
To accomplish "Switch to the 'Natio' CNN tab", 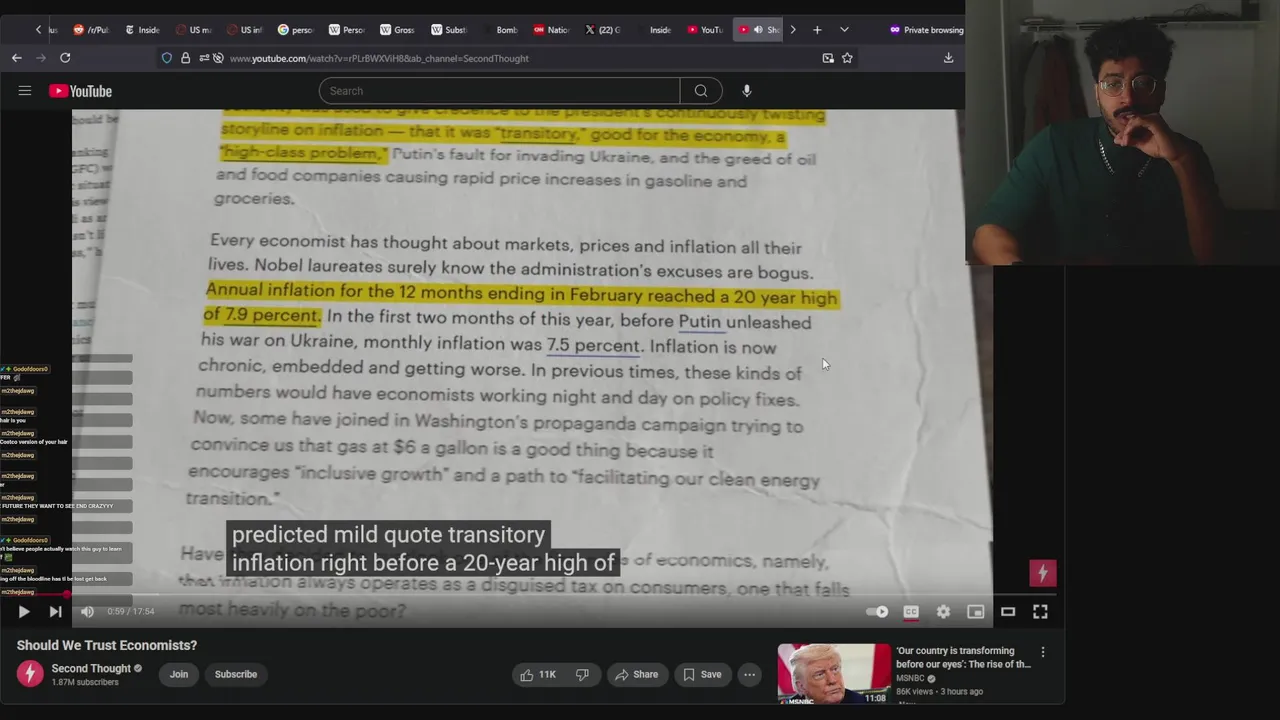I will coord(551,30).
